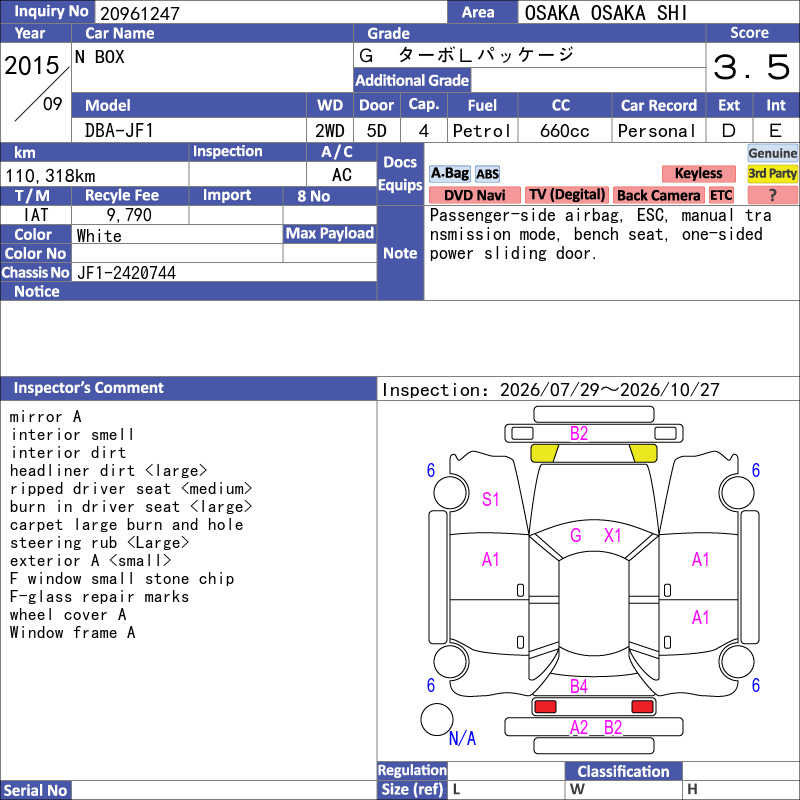Click the S1 mark on the diagram
This screenshot has width=800, height=800.
click(490, 499)
